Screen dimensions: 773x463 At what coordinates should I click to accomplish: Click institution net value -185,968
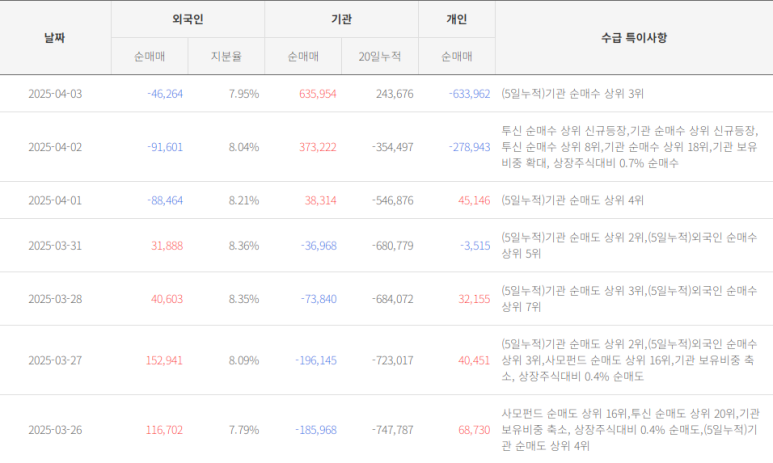[x=316, y=430]
